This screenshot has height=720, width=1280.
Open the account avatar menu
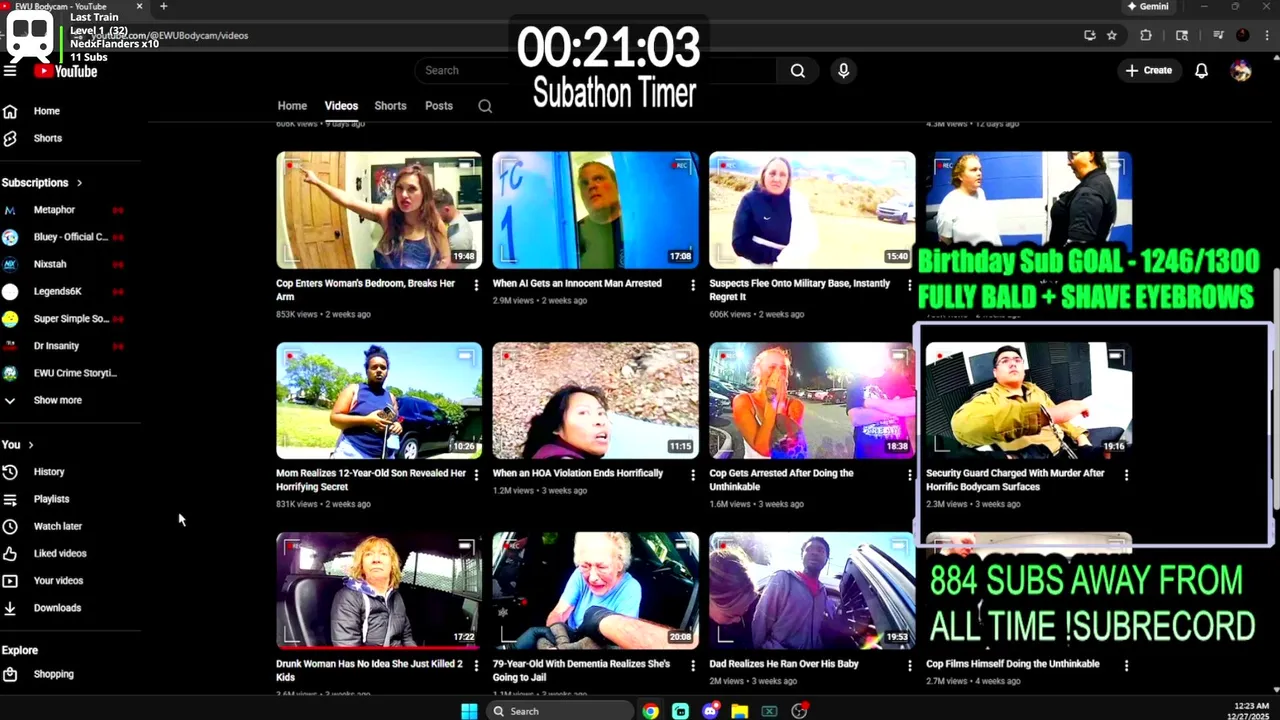(x=1241, y=71)
